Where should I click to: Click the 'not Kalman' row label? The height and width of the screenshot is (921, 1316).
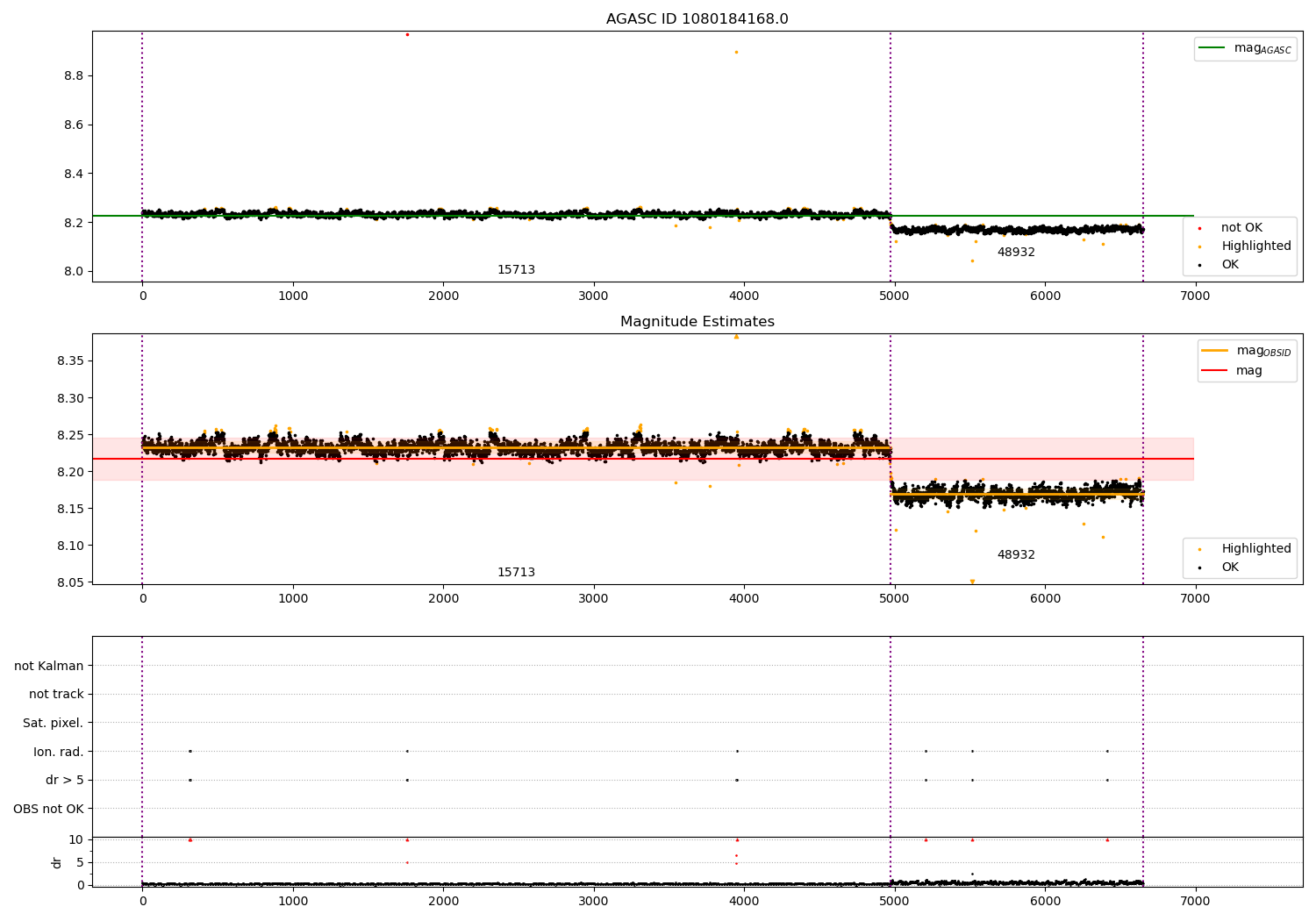pos(49,666)
